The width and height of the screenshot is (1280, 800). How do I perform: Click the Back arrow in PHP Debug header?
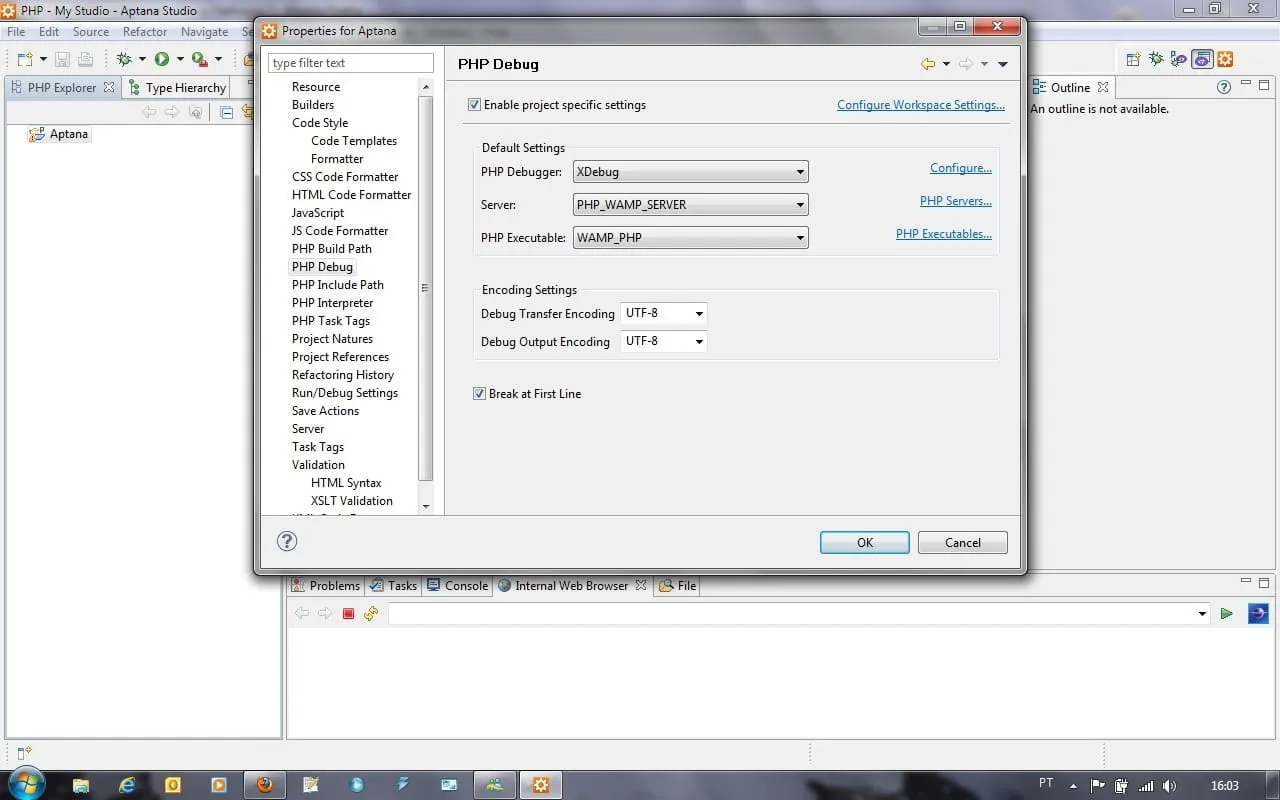coord(928,64)
